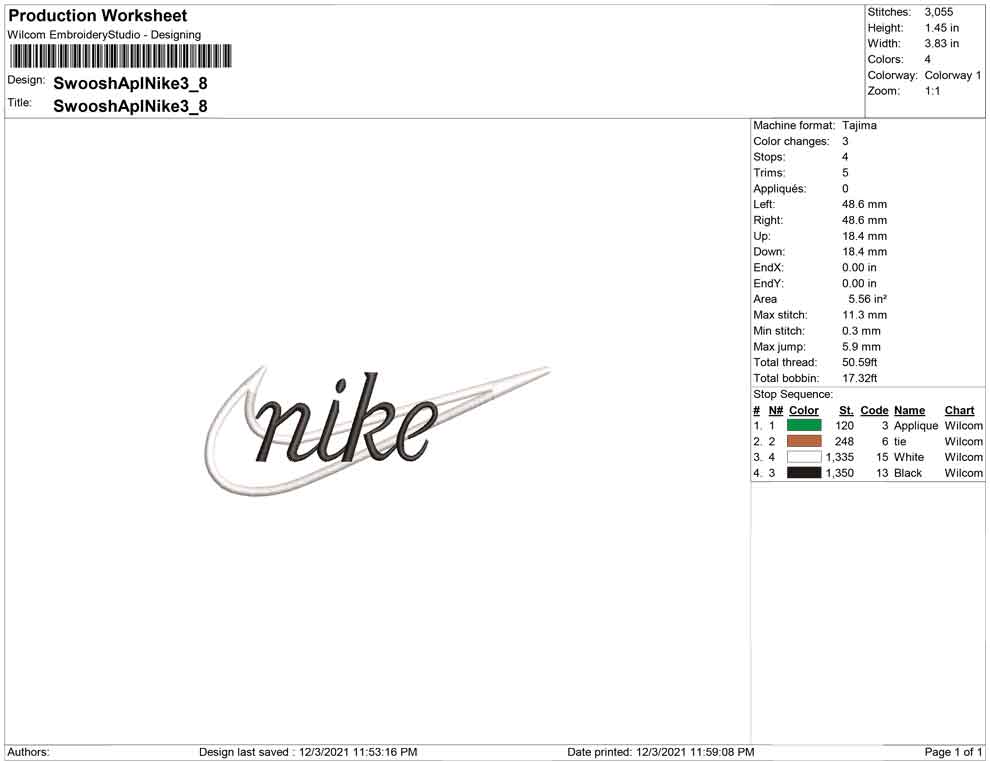This screenshot has width=990, height=762.
Task: Click the Stitches value 3,055
Action: (939, 12)
